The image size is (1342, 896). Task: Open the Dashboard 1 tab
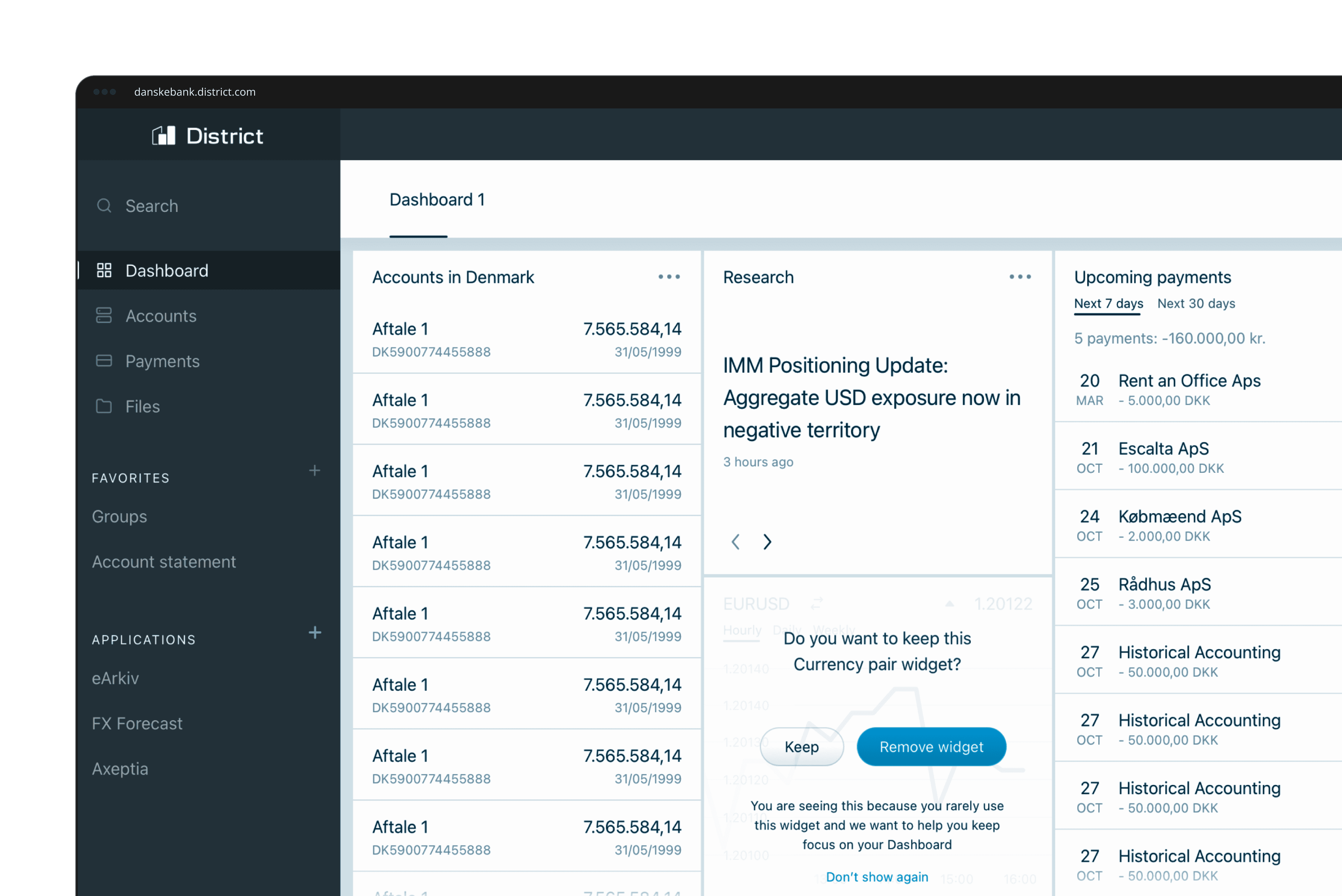(x=437, y=200)
